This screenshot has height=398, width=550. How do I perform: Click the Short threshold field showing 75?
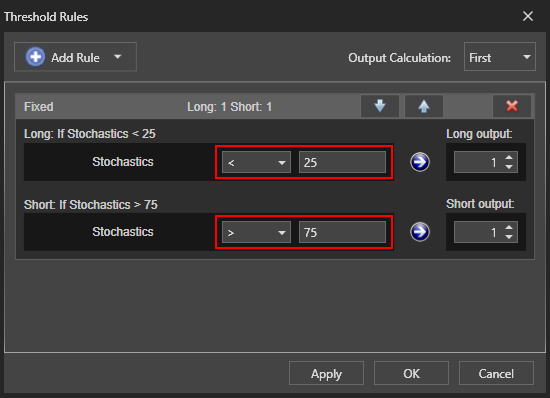click(x=342, y=232)
